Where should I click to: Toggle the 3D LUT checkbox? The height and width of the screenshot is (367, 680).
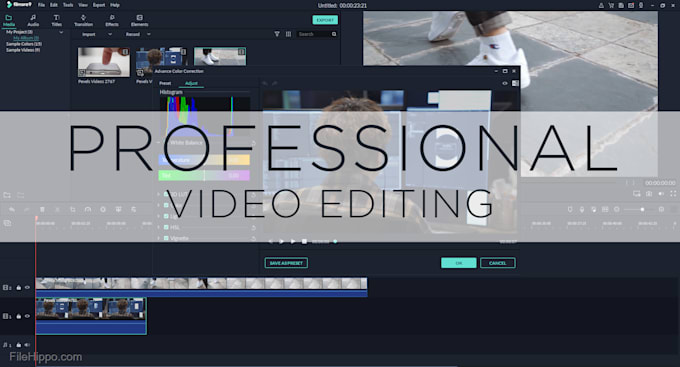pyautogui.click(x=166, y=194)
